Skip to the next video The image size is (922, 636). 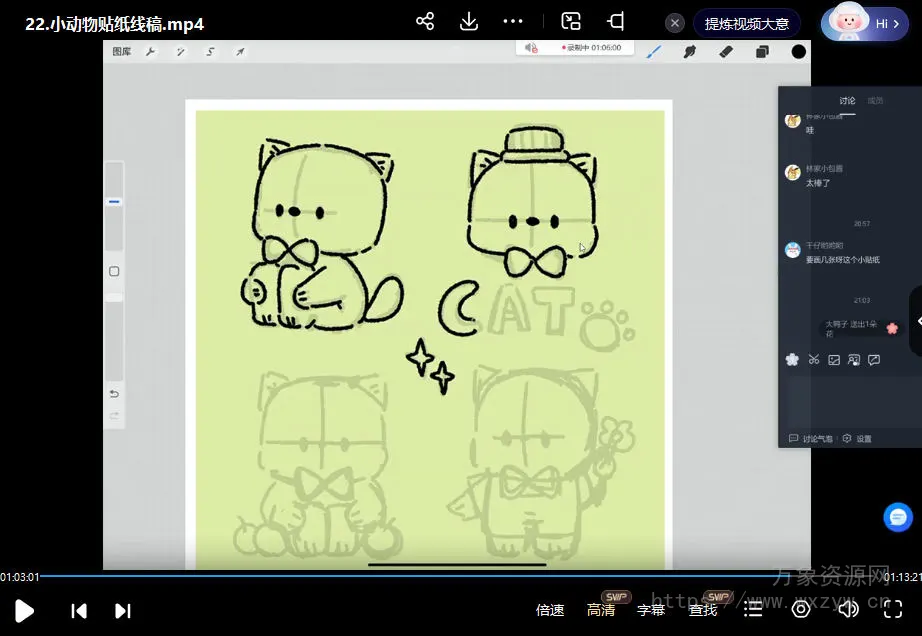(x=123, y=610)
